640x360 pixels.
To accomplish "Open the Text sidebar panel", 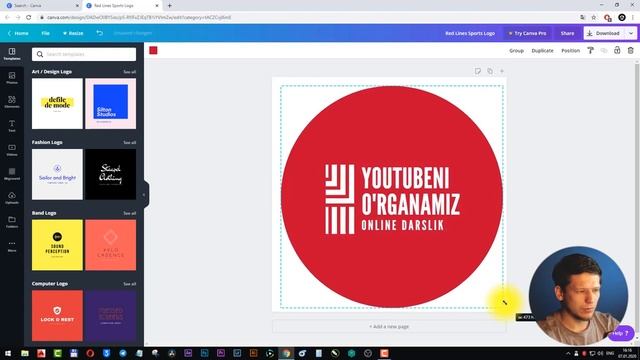I will [x=12, y=126].
